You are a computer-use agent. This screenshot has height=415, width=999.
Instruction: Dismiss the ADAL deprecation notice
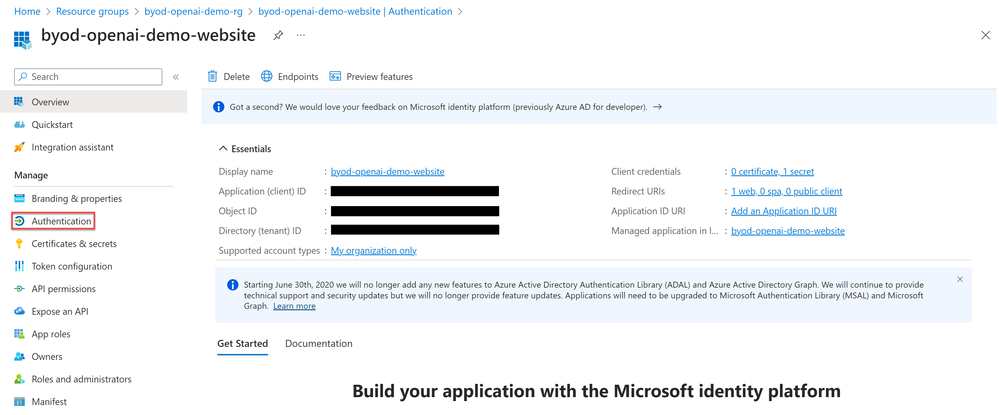click(960, 279)
